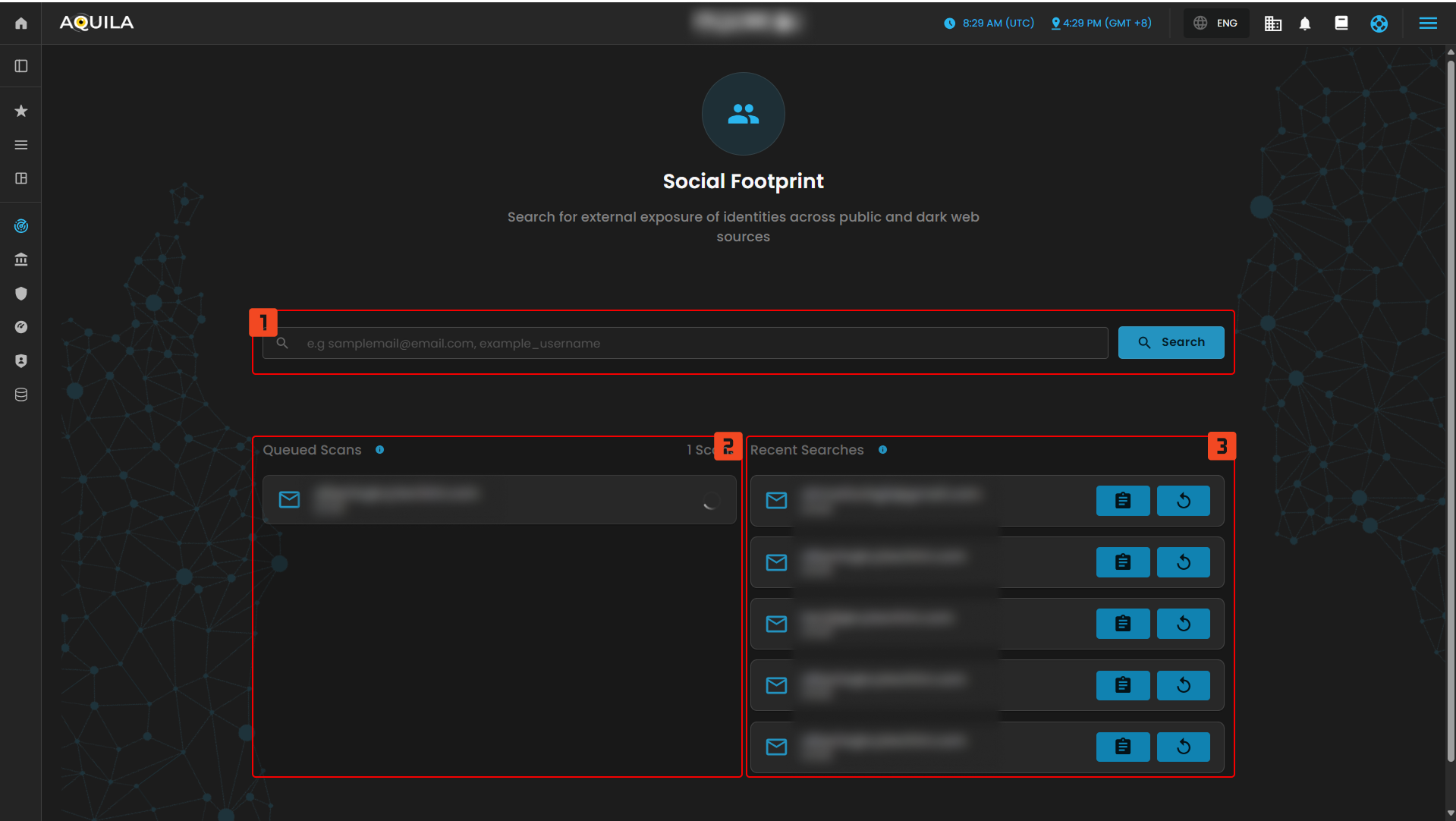Open the ENG language dropdown

(1216, 24)
